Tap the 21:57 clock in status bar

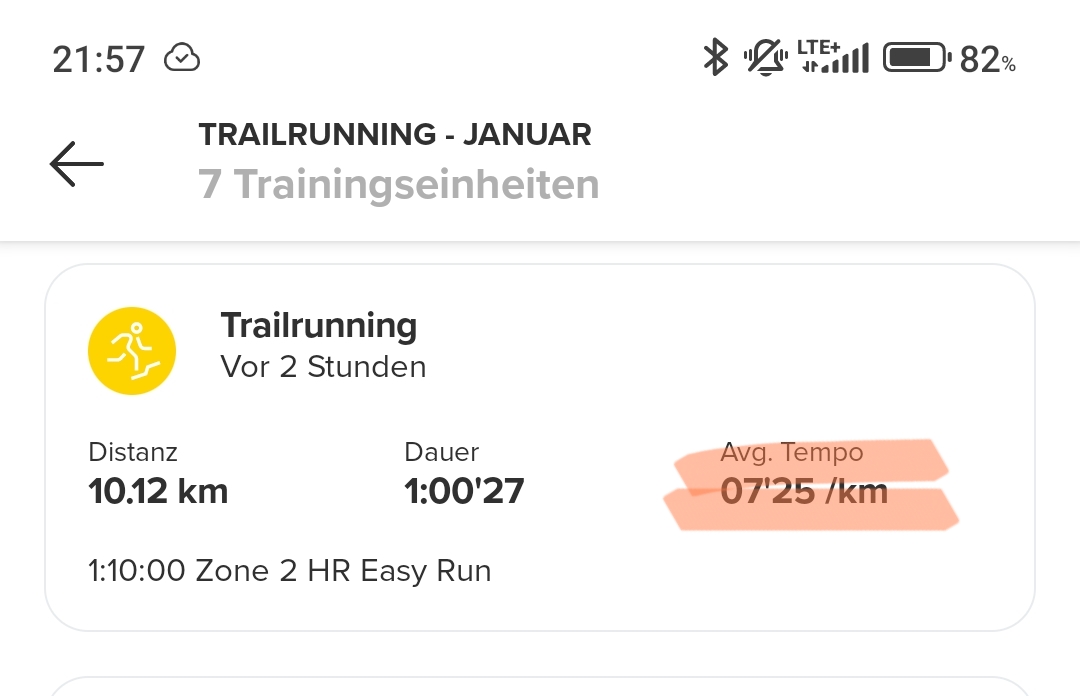[x=98, y=59]
